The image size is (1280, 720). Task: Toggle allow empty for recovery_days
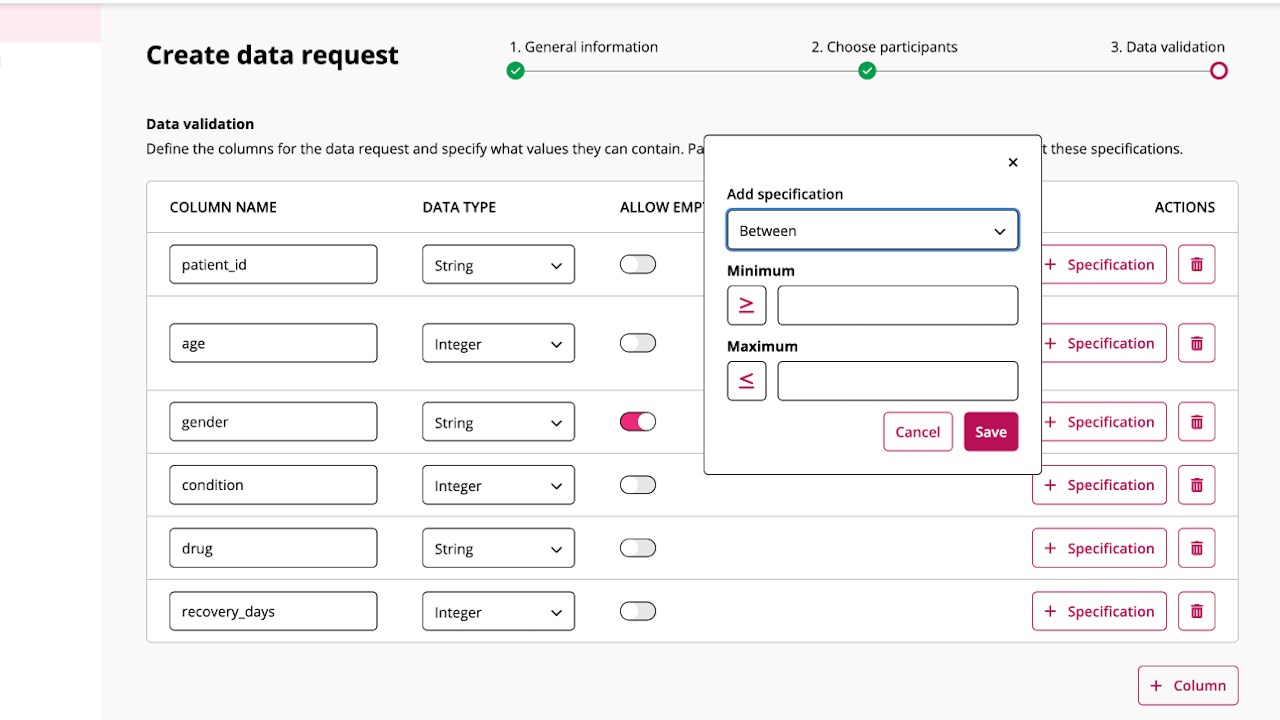point(638,611)
